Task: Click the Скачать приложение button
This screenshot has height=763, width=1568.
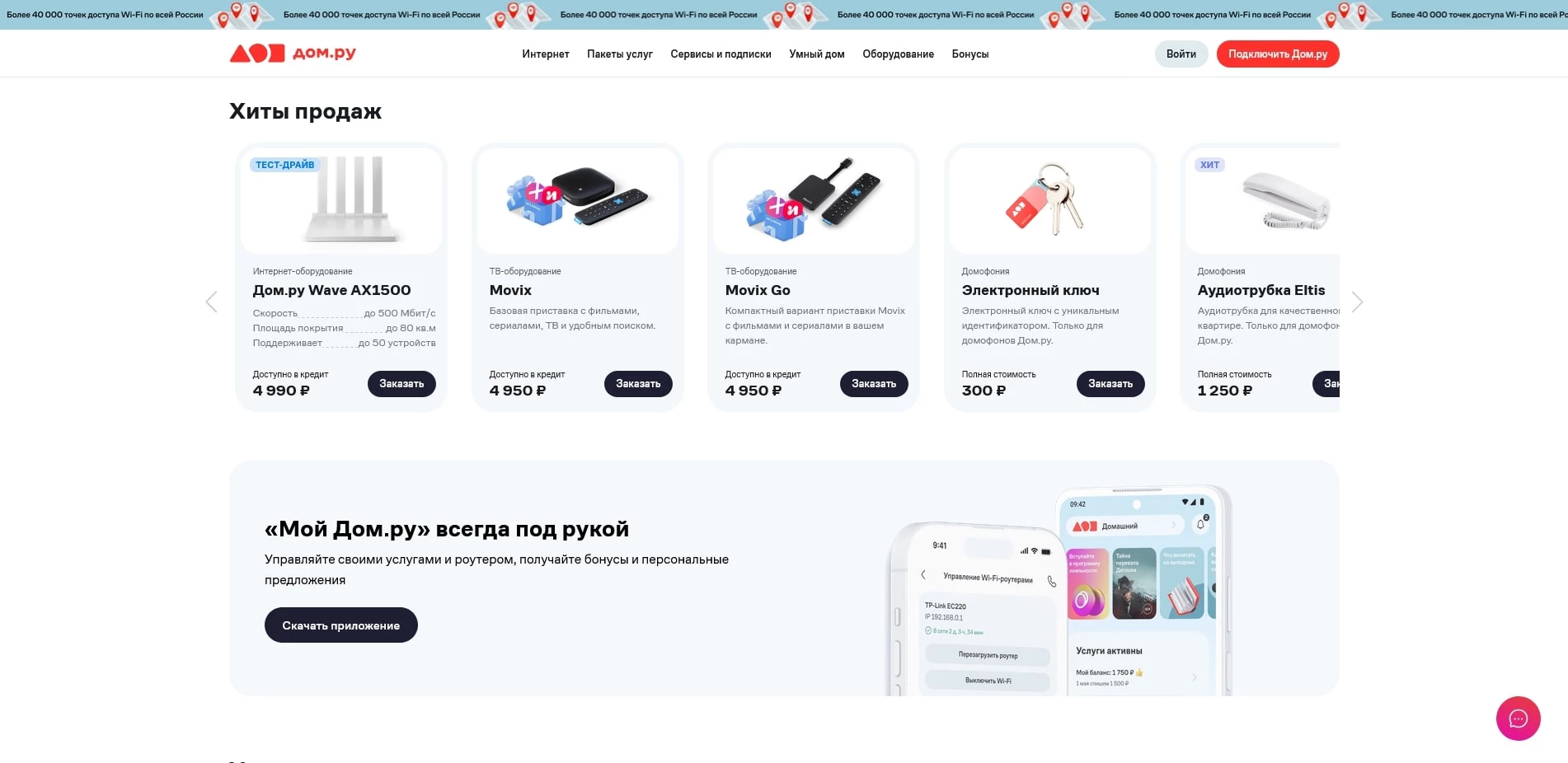Action: (341, 625)
